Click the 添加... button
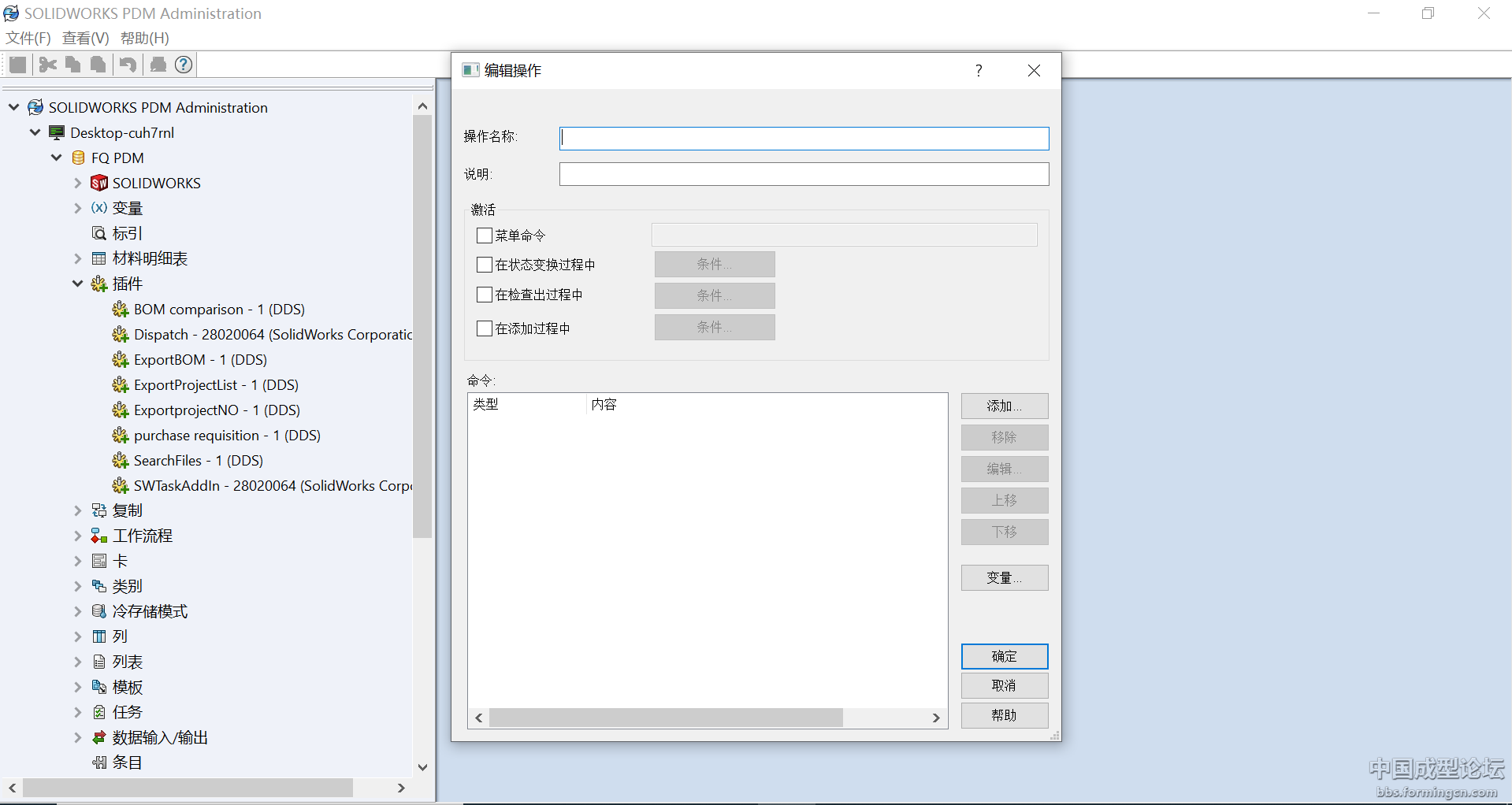The height and width of the screenshot is (805, 1512). click(x=1004, y=406)
